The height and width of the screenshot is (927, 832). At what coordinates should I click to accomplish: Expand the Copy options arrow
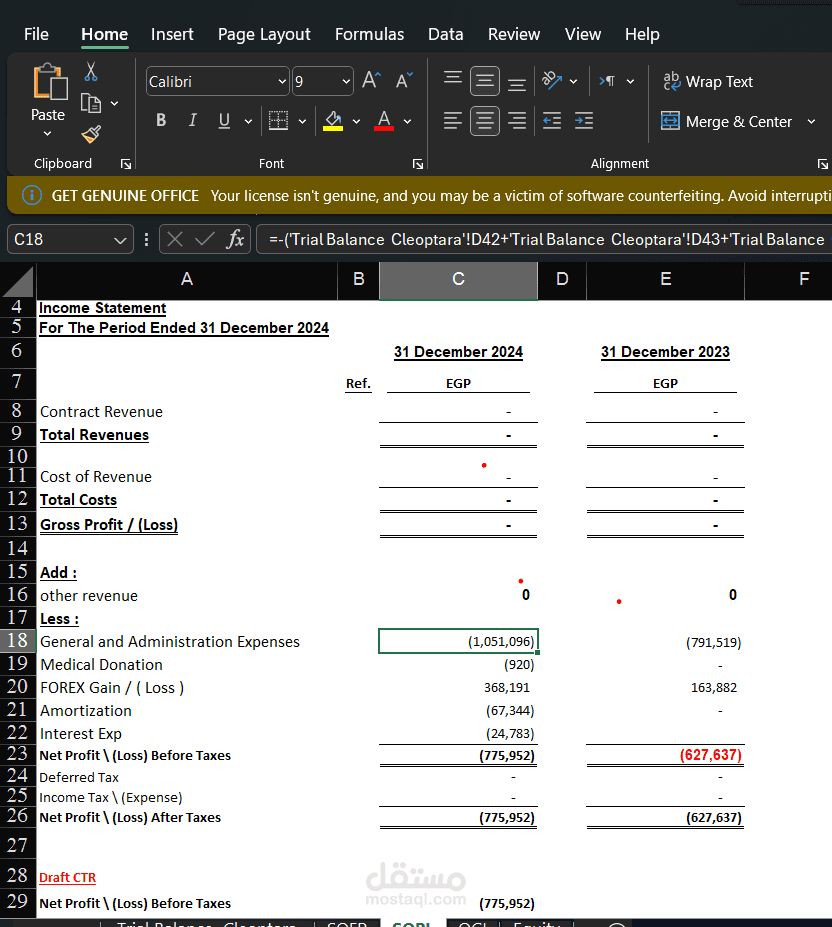(115, 103)
